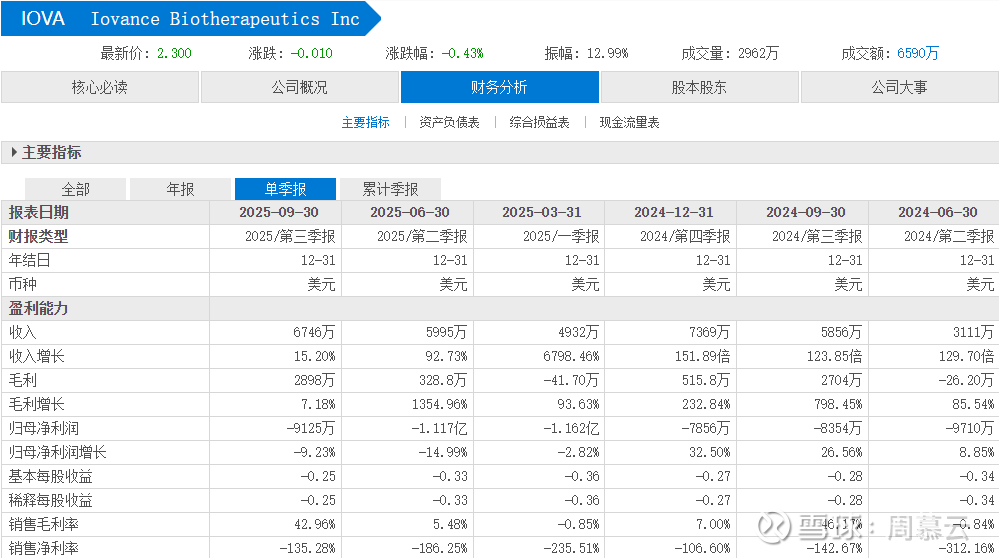This screenshot has height=558, width=999.
Task: Click the 毛利增长 row label
Action: point(36,404)
